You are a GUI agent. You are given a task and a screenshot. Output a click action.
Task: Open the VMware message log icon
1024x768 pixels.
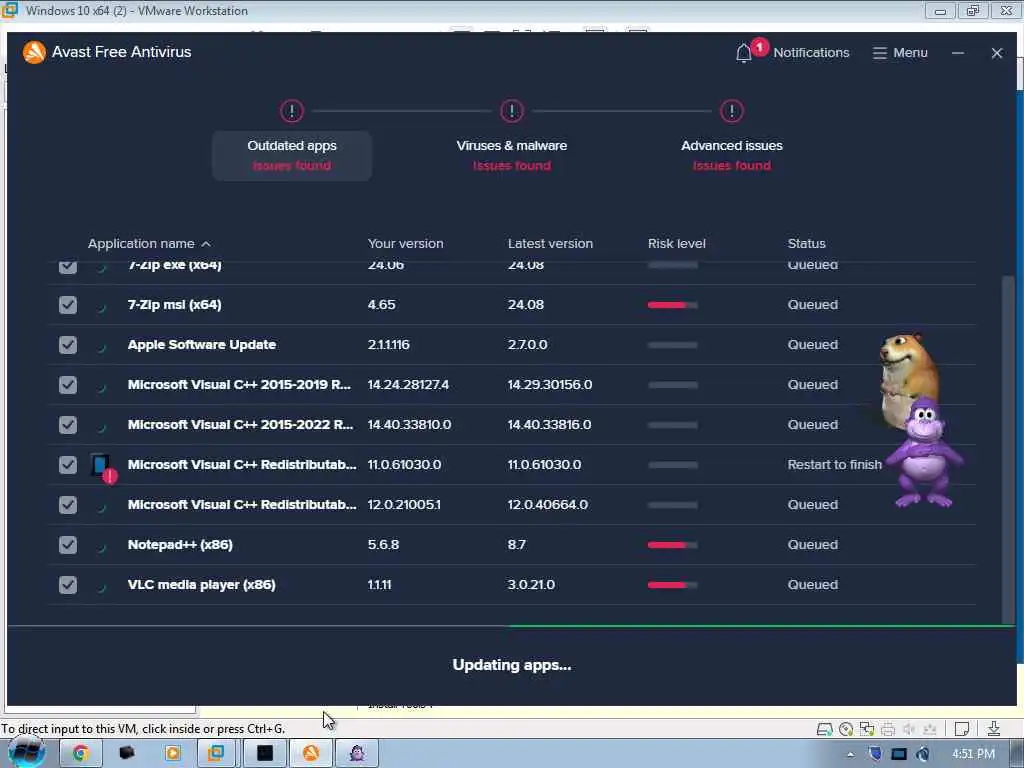coord(961,729)
